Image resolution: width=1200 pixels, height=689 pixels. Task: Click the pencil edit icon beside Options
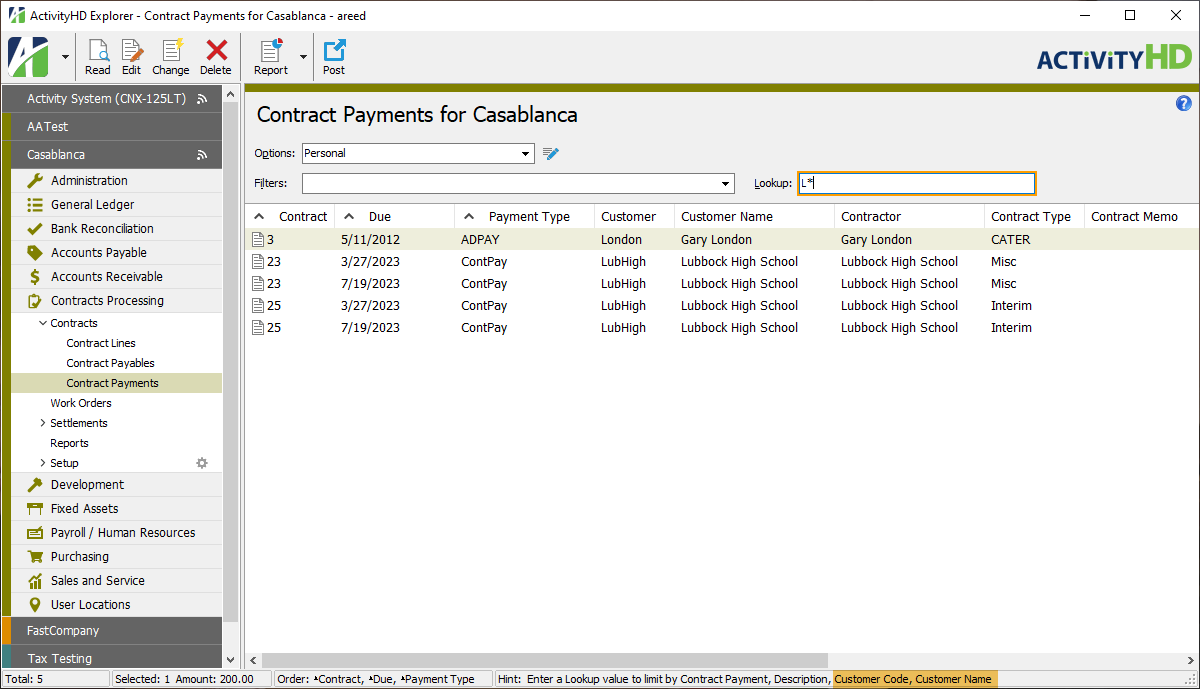550,153
